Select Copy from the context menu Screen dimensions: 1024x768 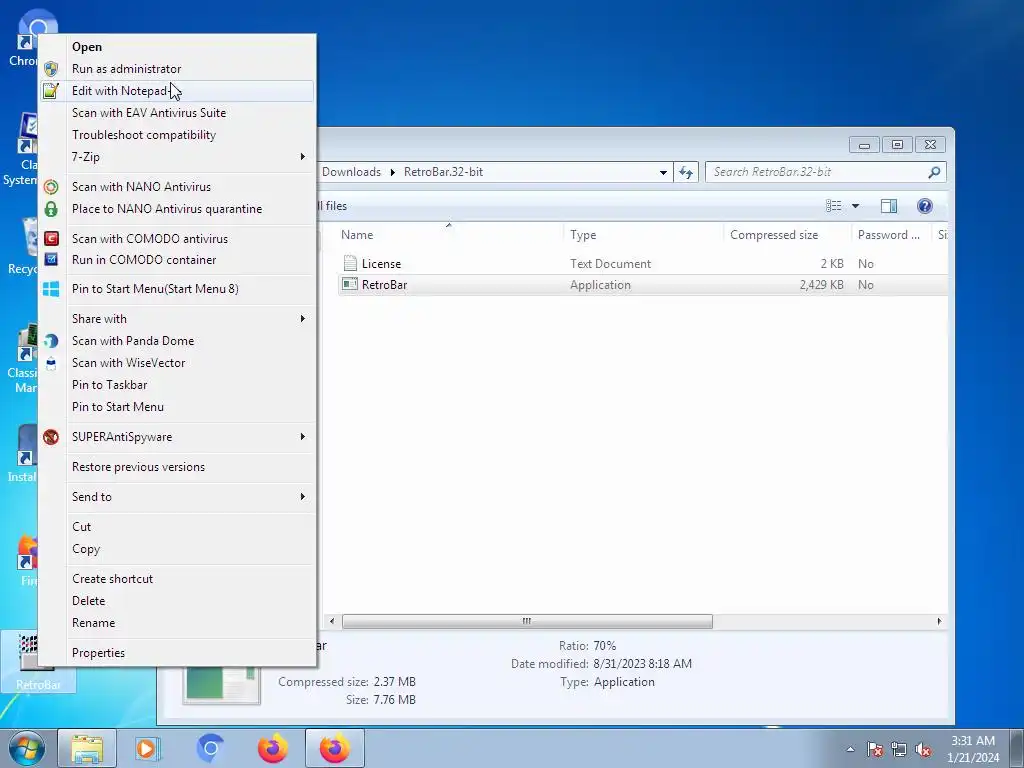pos(86,549)
